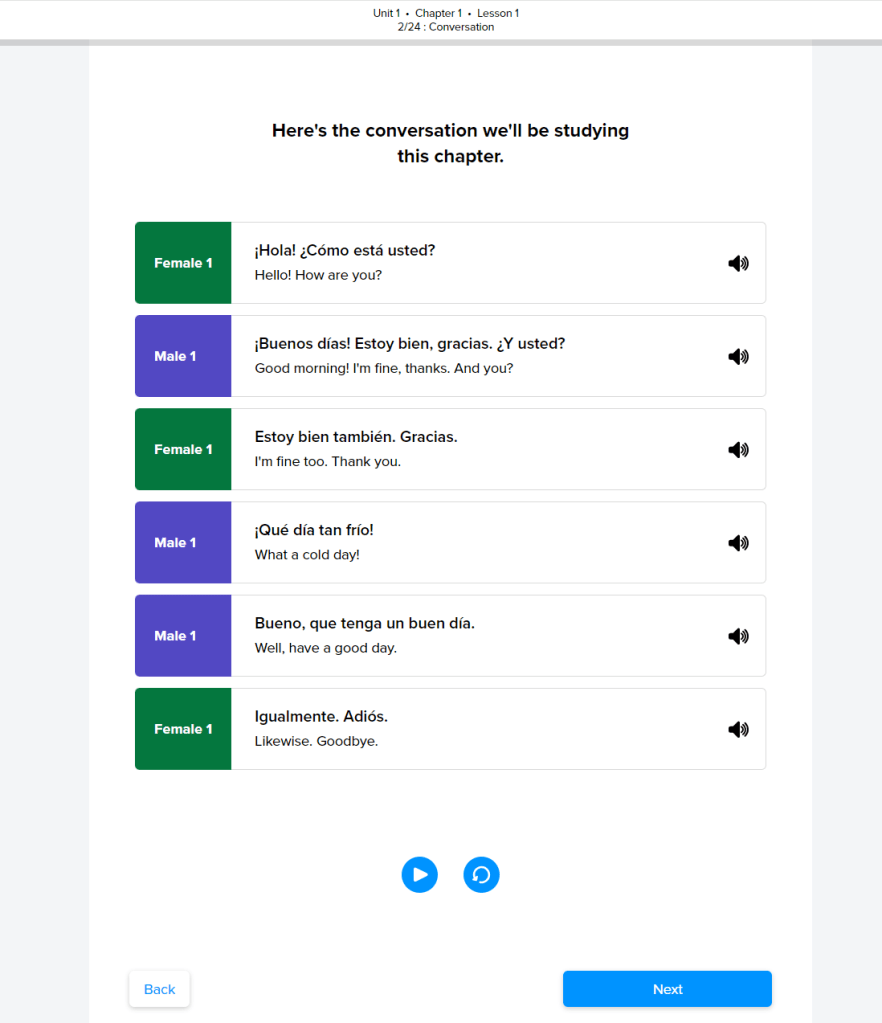Play audio for "¡Hola! ¿Cómo está usted?"
This screenshot has height=1023, width=882.
pyautogui.click(x=738, y=264)
